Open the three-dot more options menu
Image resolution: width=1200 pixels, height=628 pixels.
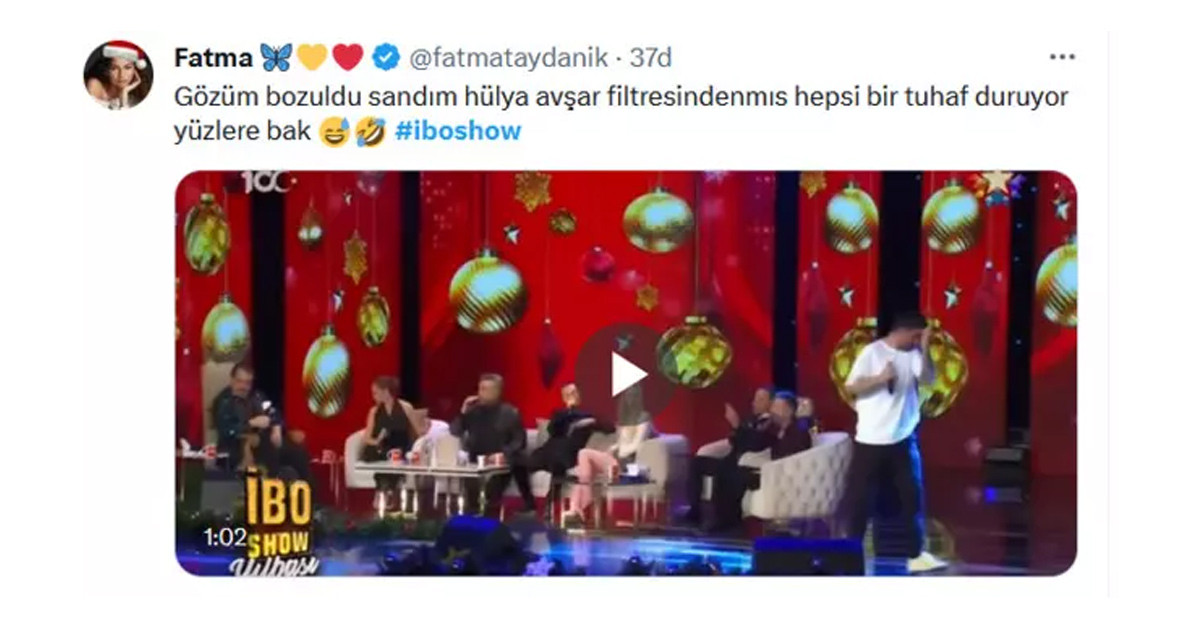1062,57
